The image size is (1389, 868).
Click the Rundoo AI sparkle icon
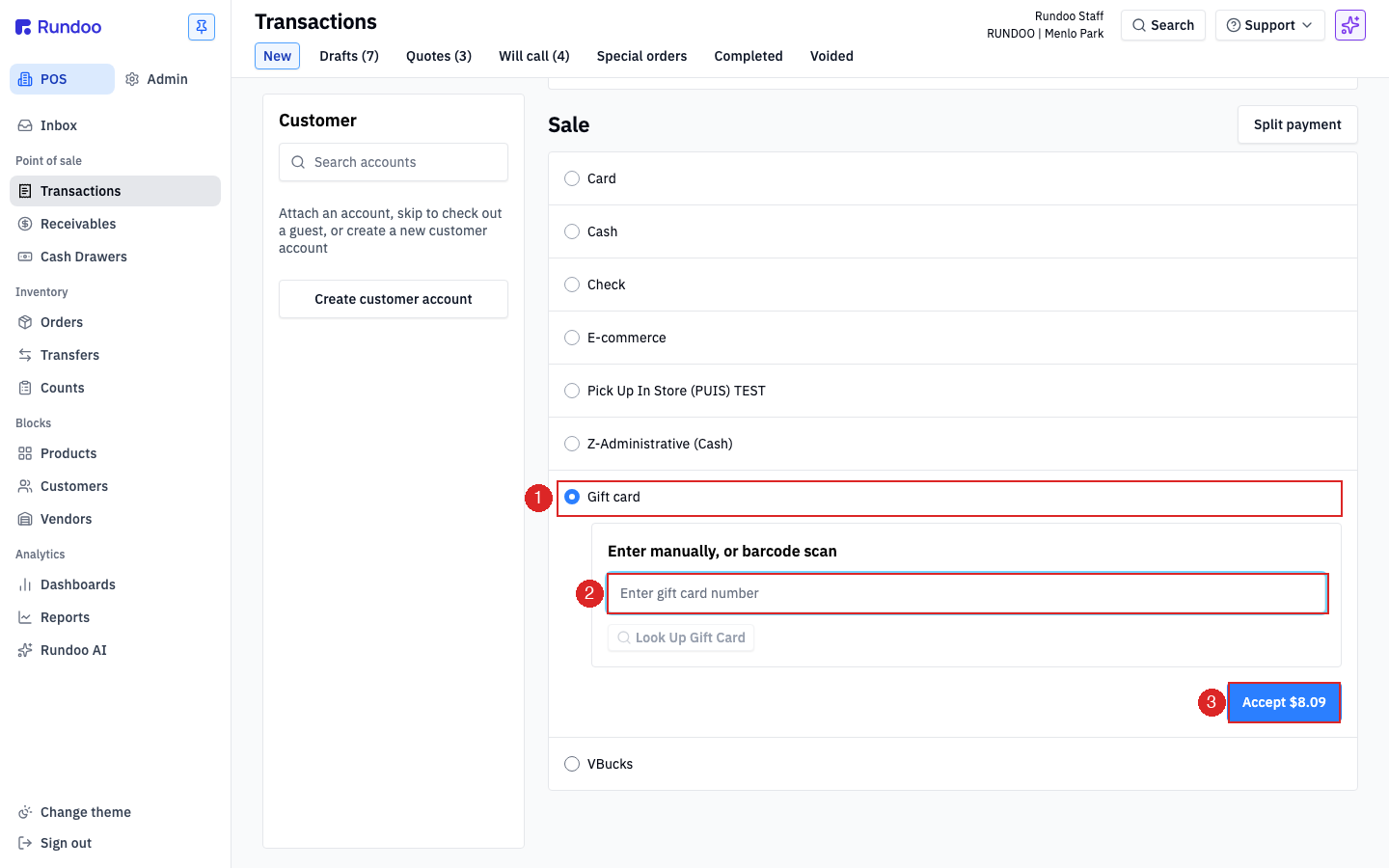click(x=25, y=650)
